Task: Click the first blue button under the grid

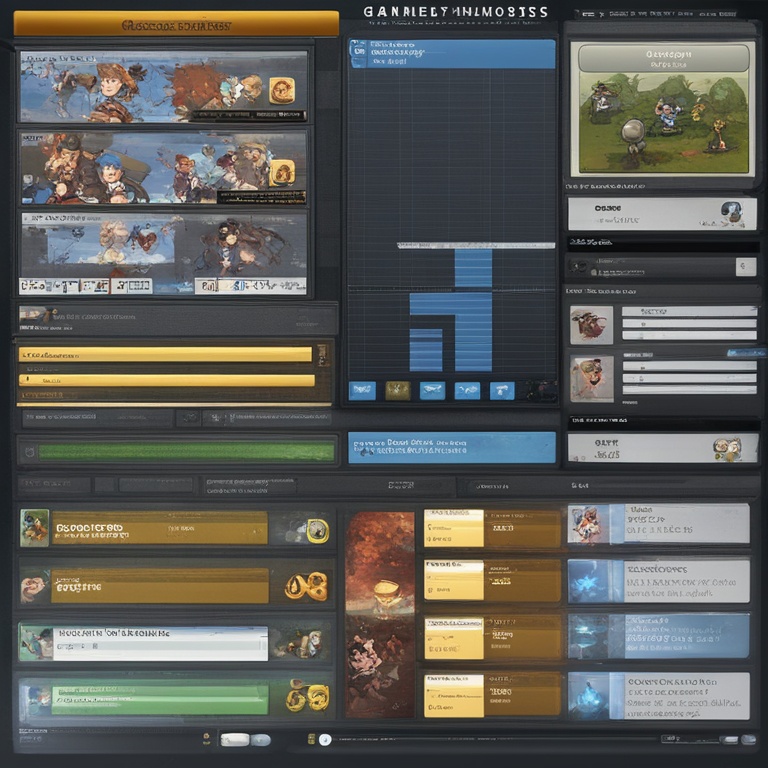Action: coord(362,390)
